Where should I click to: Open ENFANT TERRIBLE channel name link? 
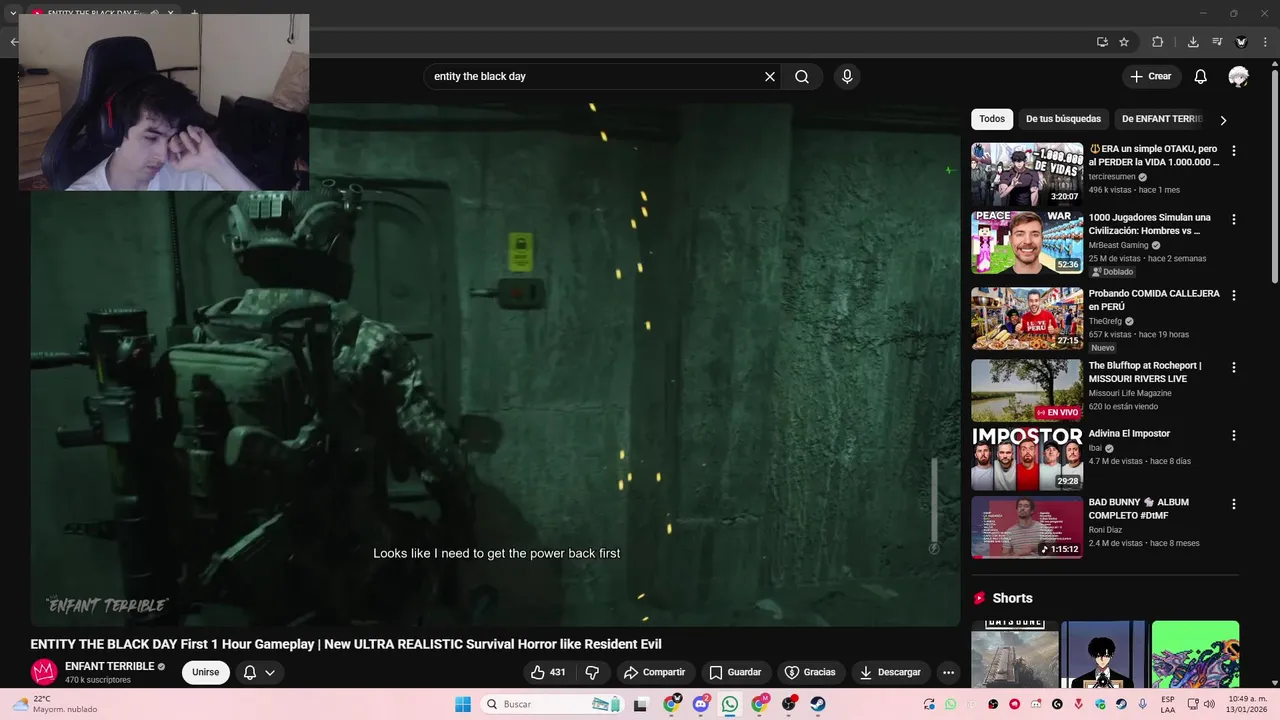coord(110,666)
